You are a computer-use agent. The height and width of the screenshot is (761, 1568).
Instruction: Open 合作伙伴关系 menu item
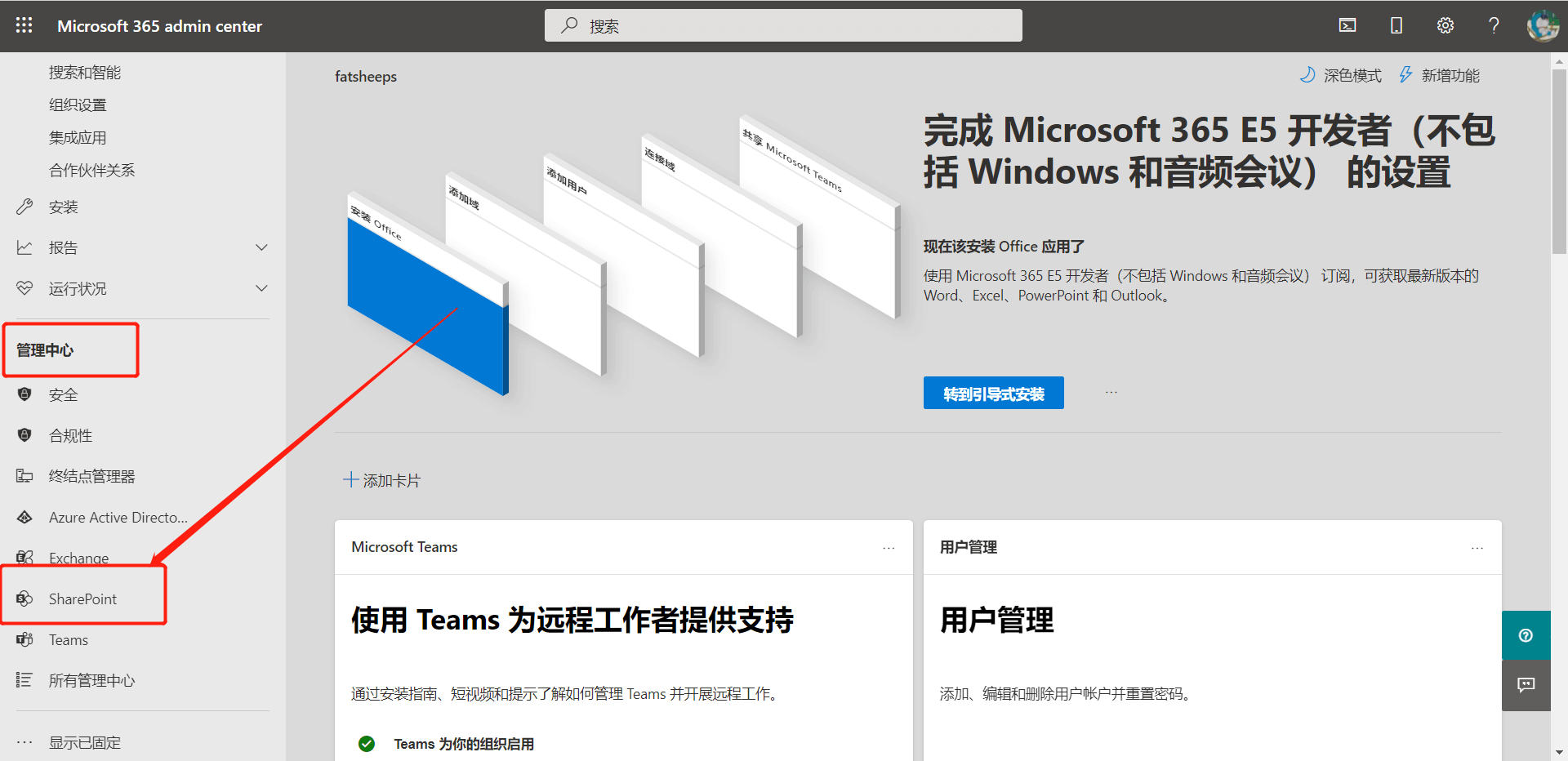pos(91,171)
